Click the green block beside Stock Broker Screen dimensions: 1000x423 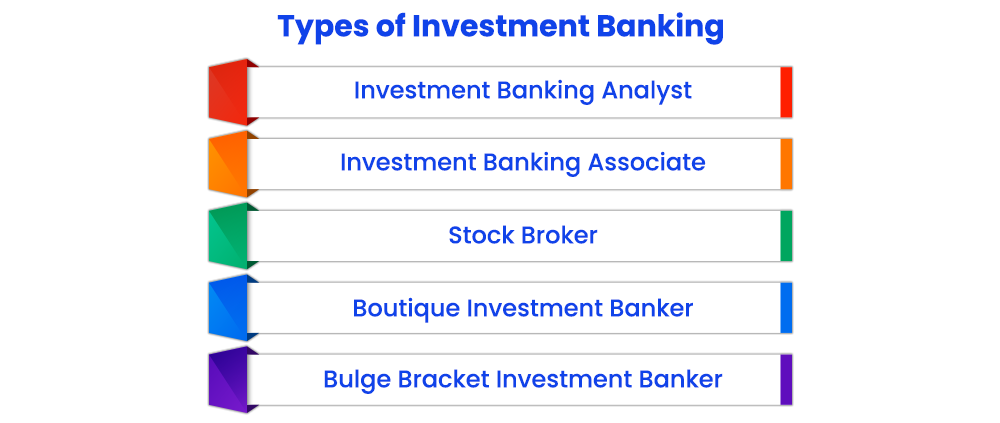227,236
